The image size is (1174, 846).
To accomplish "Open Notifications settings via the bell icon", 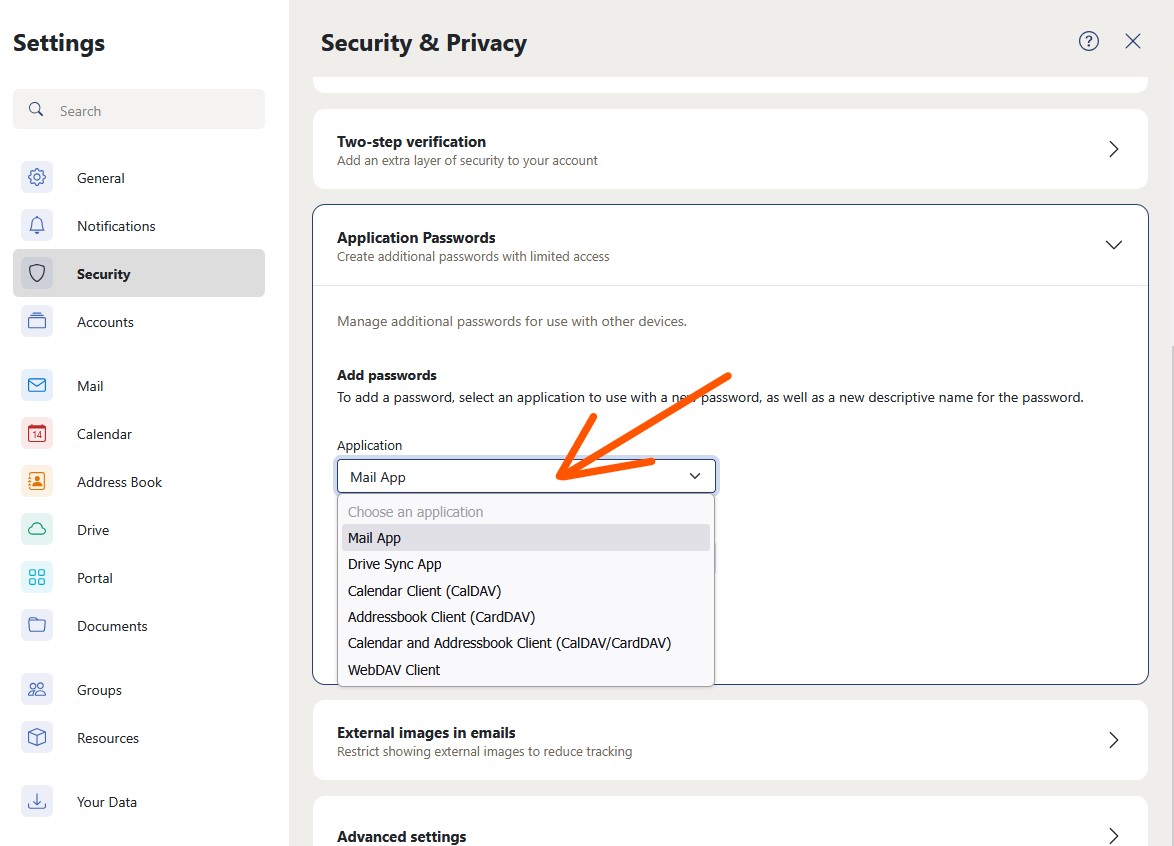I will point(36,225).
